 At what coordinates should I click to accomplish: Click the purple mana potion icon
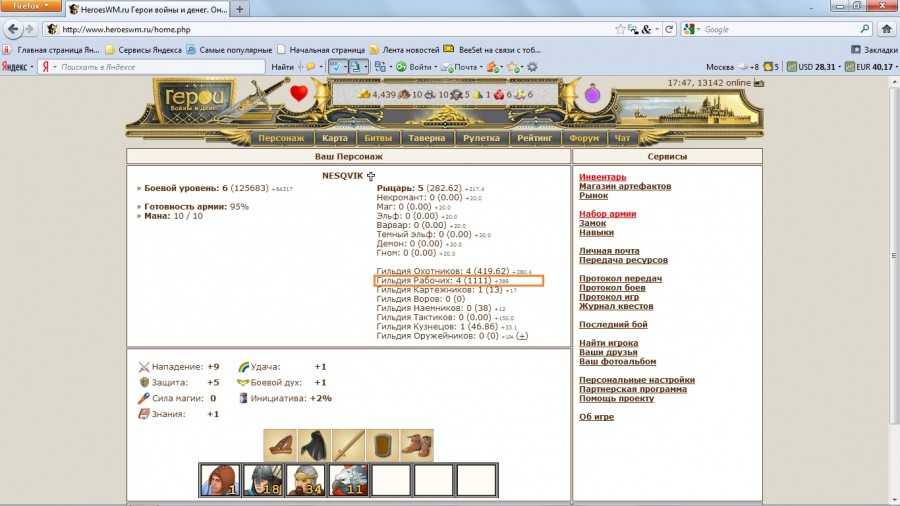point(593,95)
